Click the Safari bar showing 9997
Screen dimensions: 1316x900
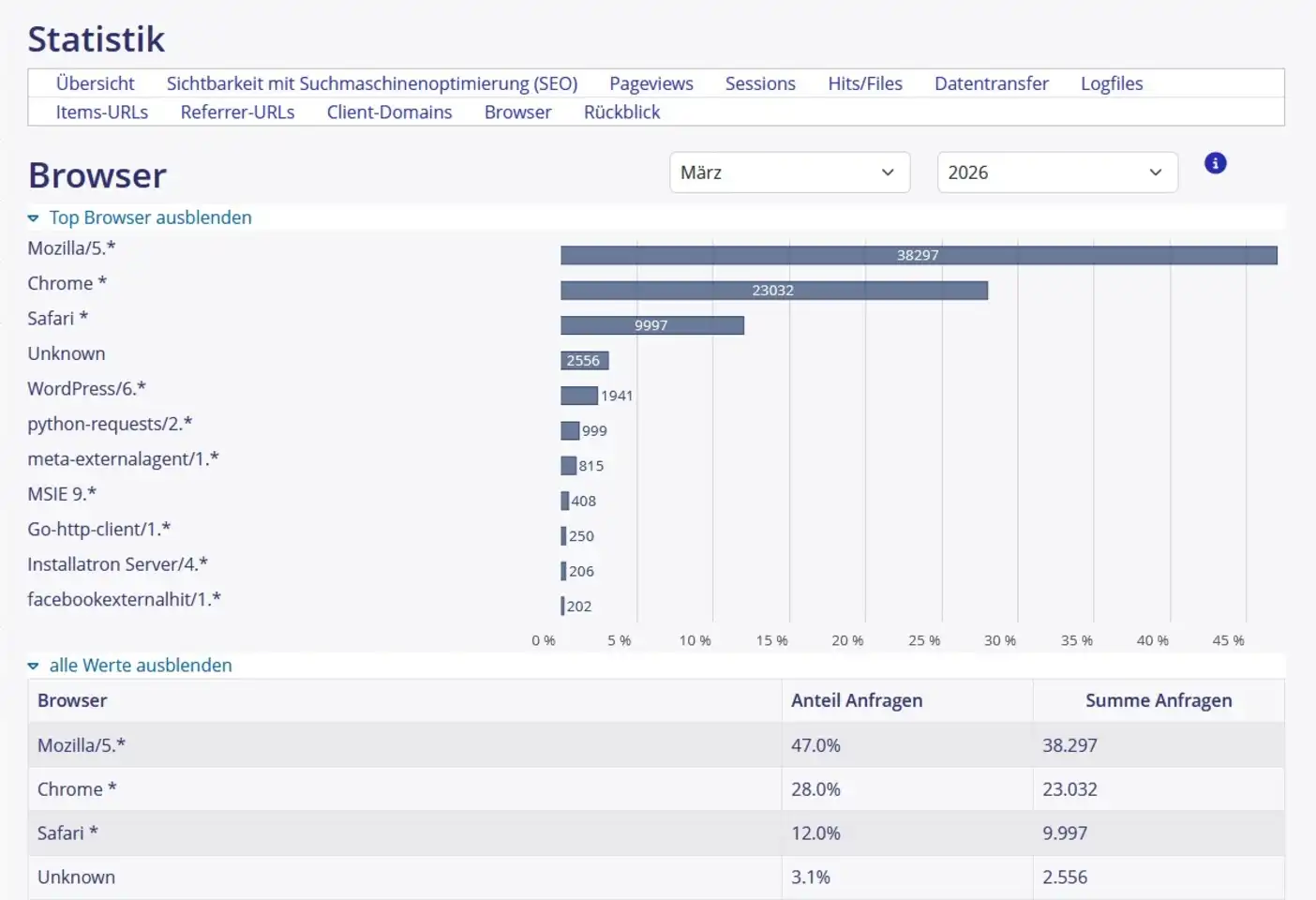pyautogui.click(x=651, y=325)
